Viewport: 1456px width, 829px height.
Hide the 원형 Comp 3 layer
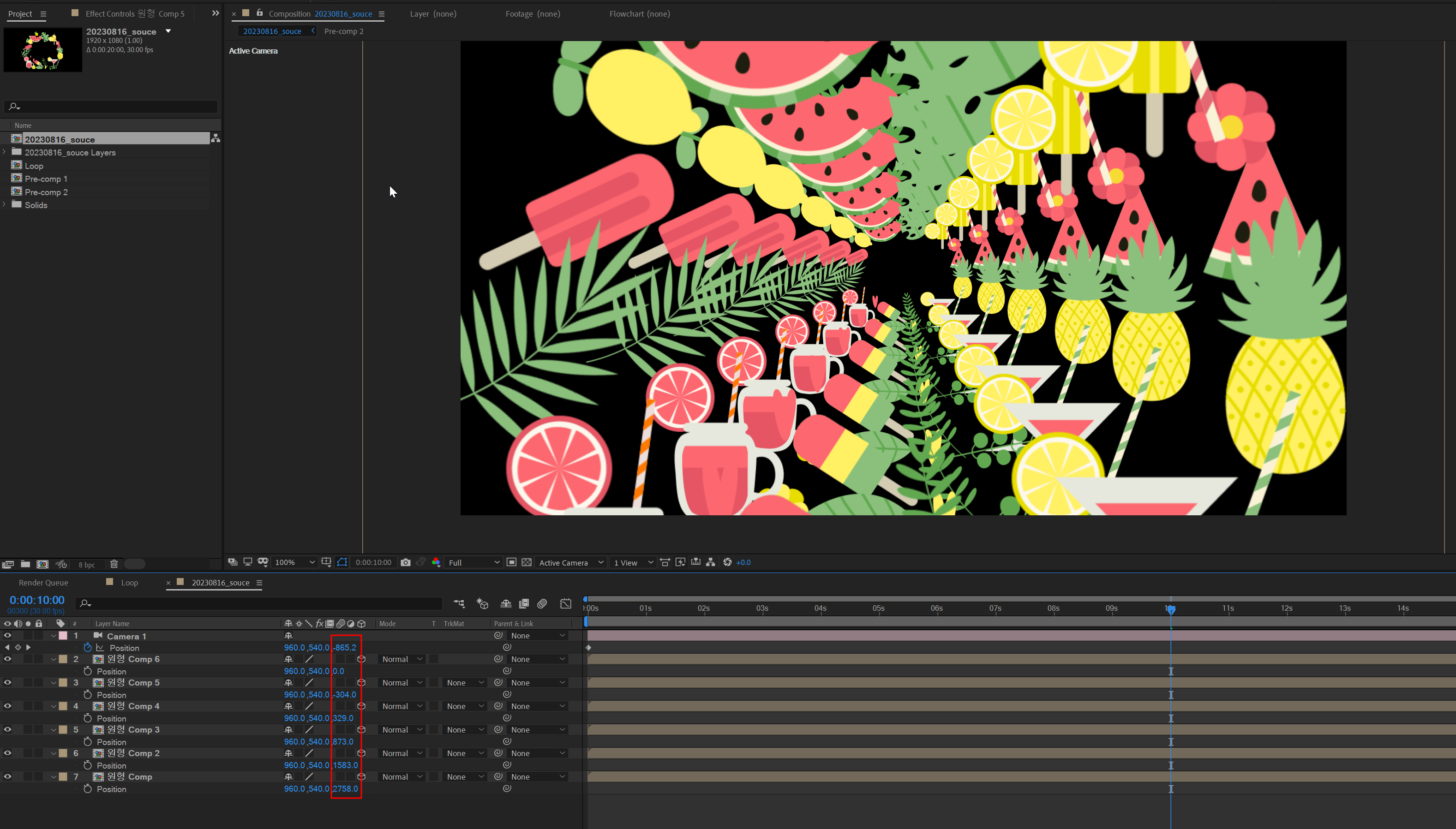[x=7, y=729]
